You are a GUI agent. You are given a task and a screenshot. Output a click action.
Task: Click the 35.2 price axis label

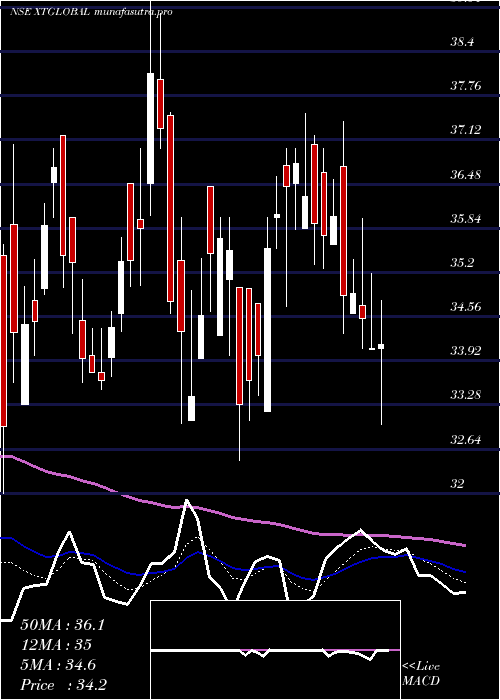coord(462,262)
